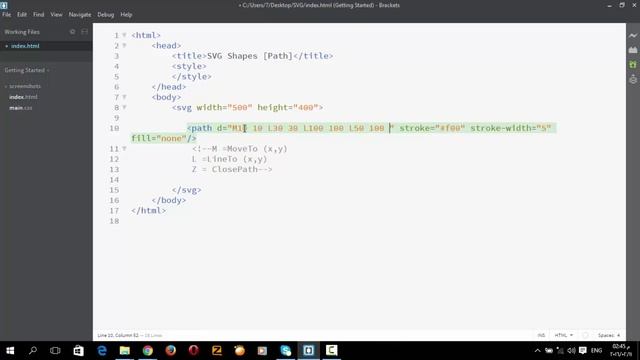Click the split-view icon beside Working Files
Screen dimensions: 640x360
(84, 32)
